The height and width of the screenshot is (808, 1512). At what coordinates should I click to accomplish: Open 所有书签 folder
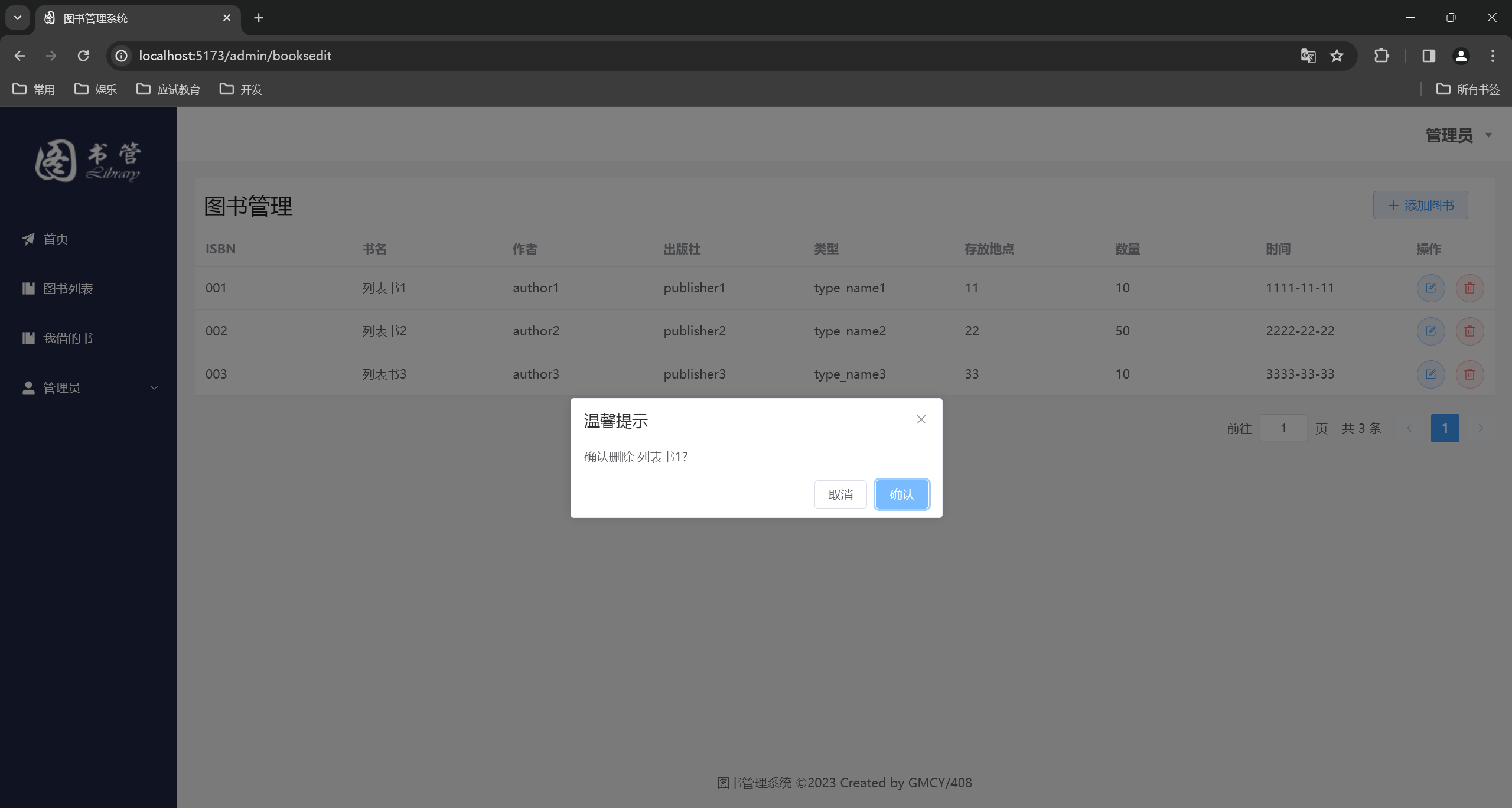pyautogui.click(x=1468, y=89)
